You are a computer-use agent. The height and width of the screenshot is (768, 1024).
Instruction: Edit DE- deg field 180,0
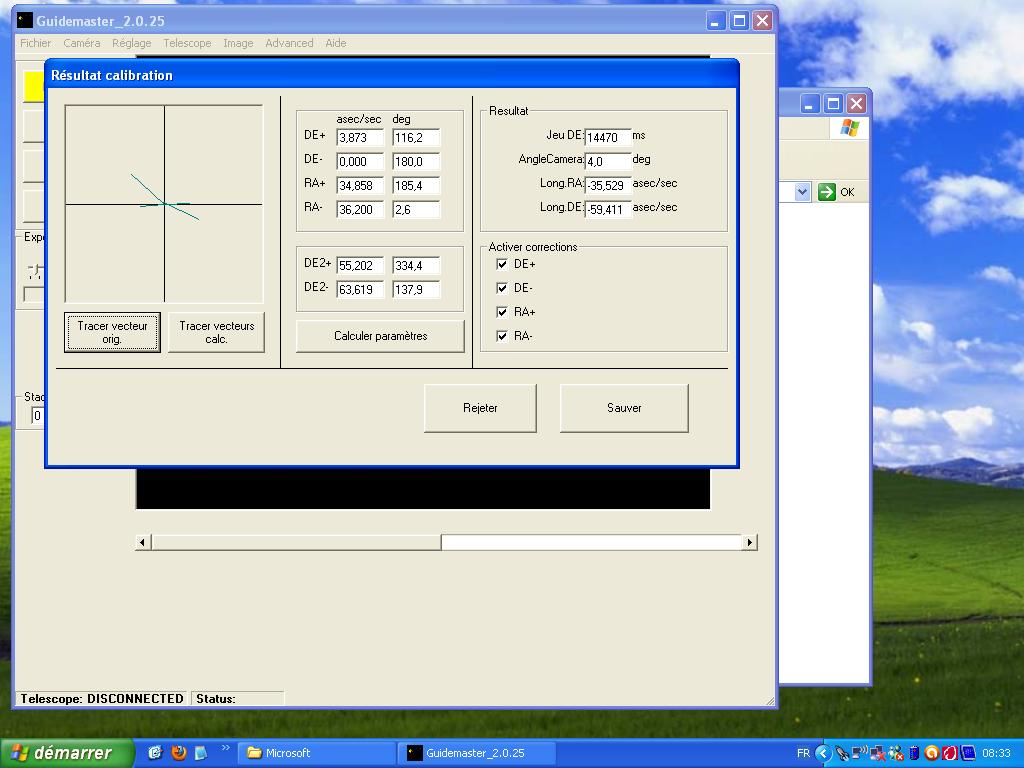(x=416, y=161)
